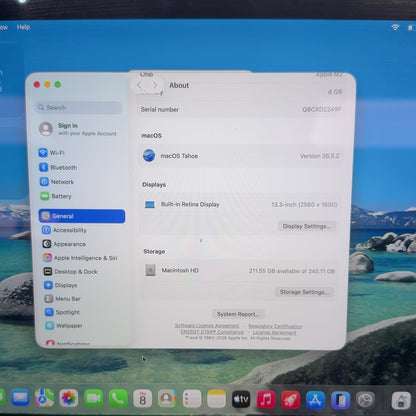Sign in with your Apple Account
Screen dimensions: 416x416
click(x=78, y=129)
